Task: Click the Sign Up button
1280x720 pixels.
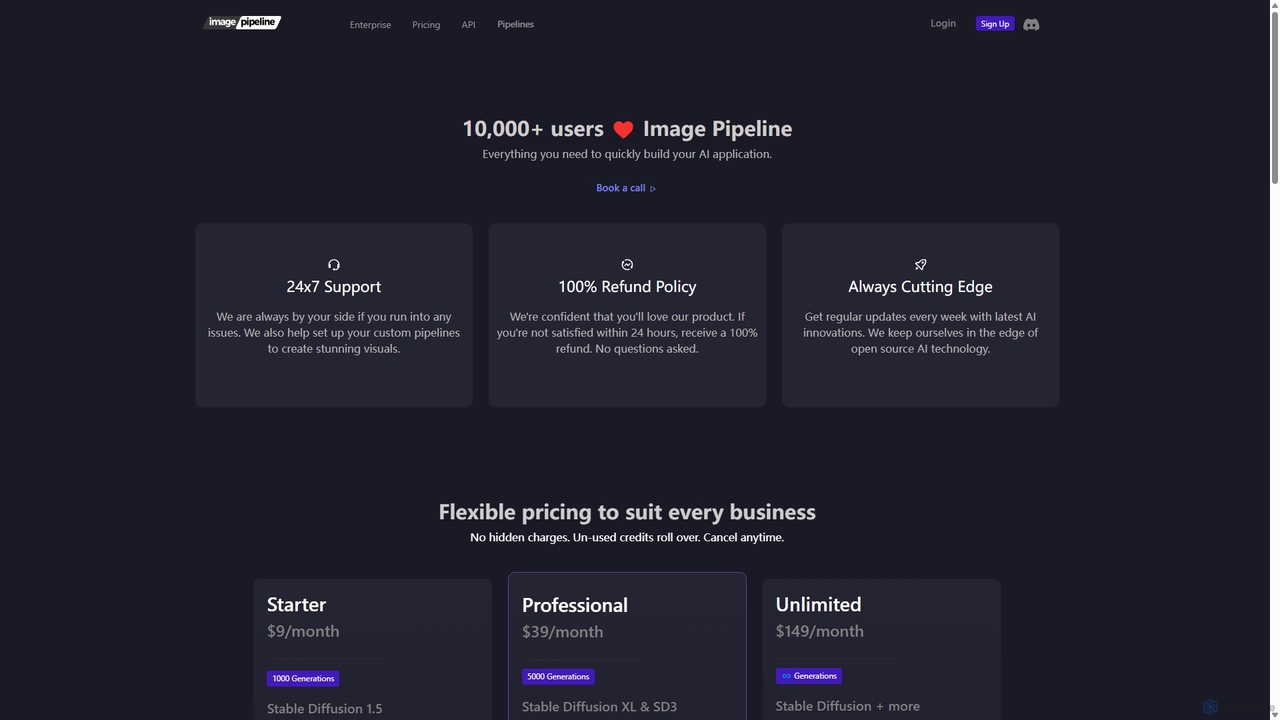Action: click(x=995, y=23)
